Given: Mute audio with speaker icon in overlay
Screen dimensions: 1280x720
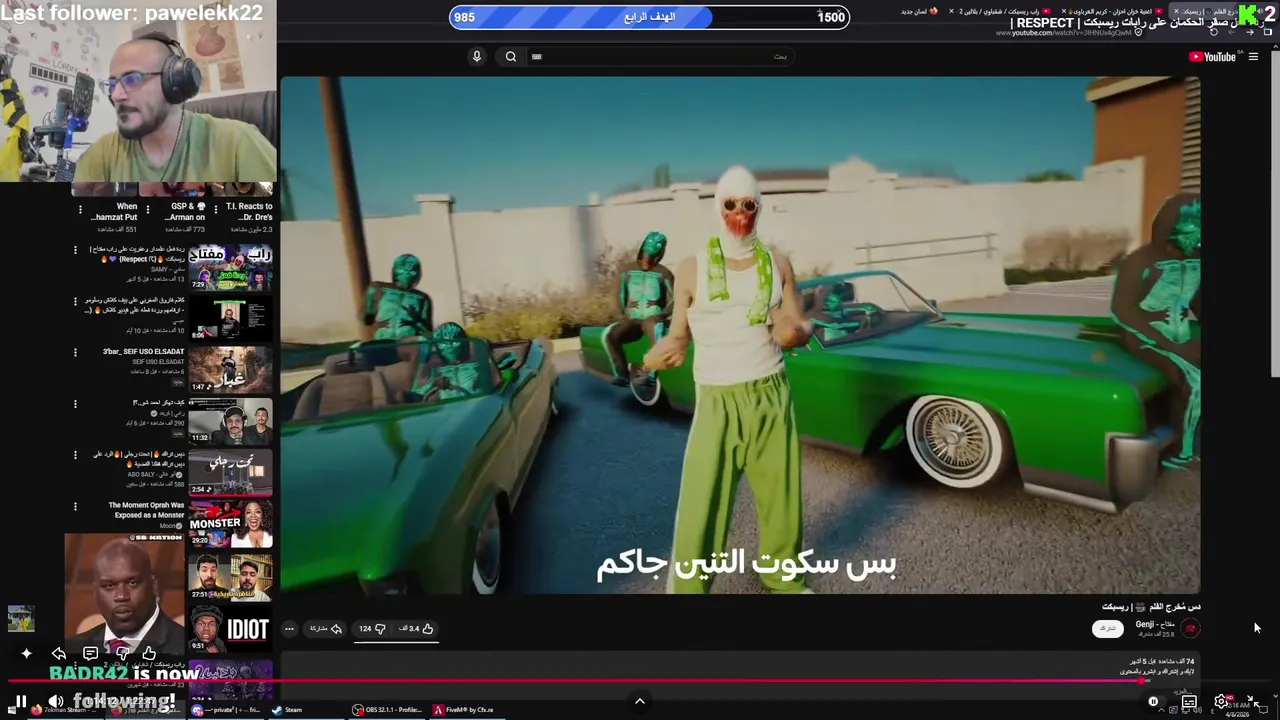Looking at the screenshot, I should [57, 701].
